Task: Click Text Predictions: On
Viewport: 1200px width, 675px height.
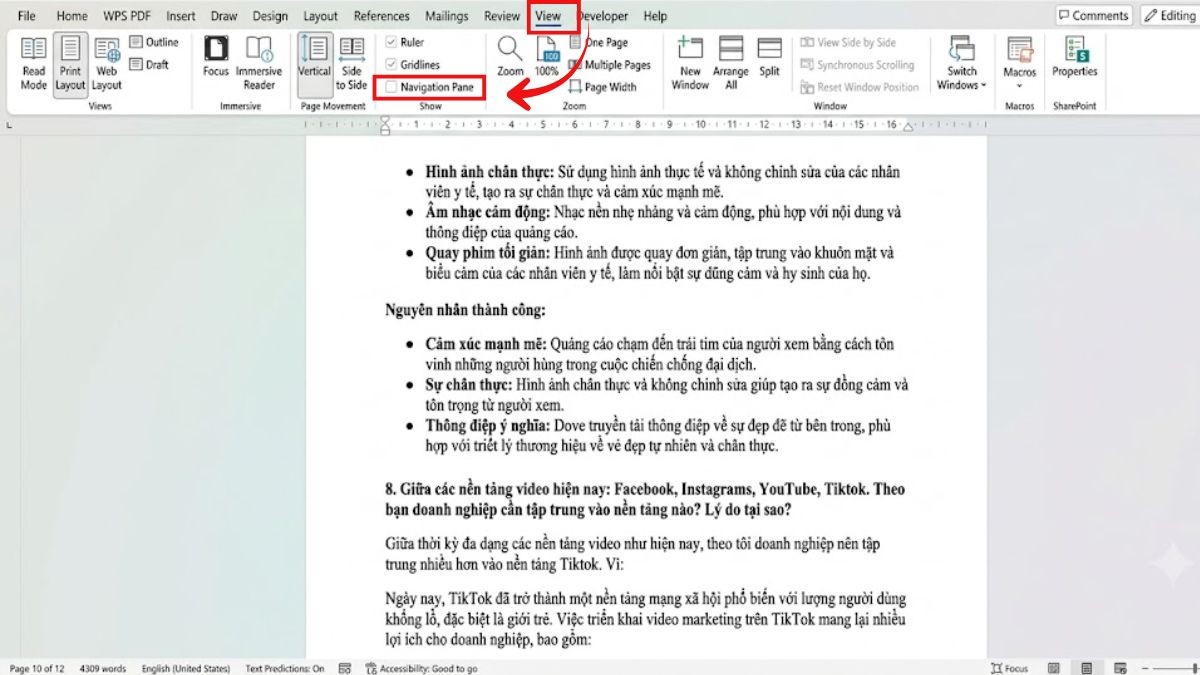Action: [285, 668]
